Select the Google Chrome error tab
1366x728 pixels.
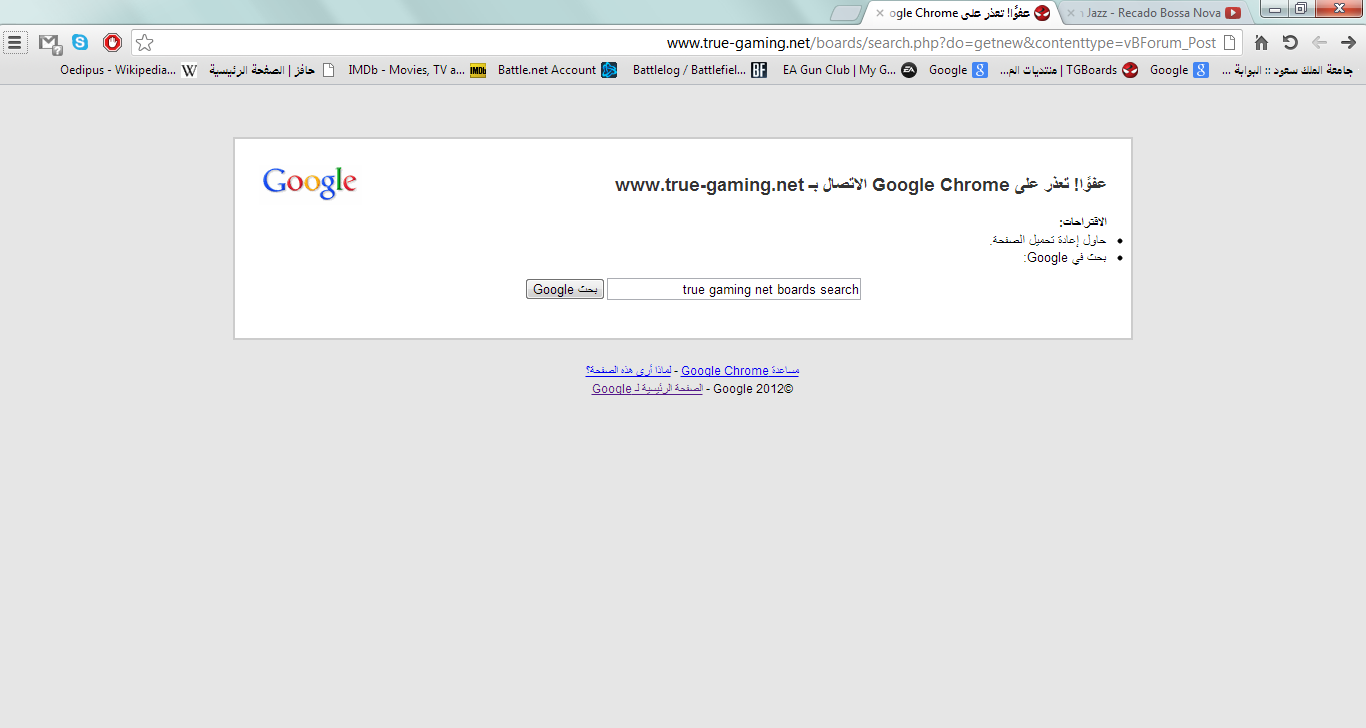coord(963,13)
